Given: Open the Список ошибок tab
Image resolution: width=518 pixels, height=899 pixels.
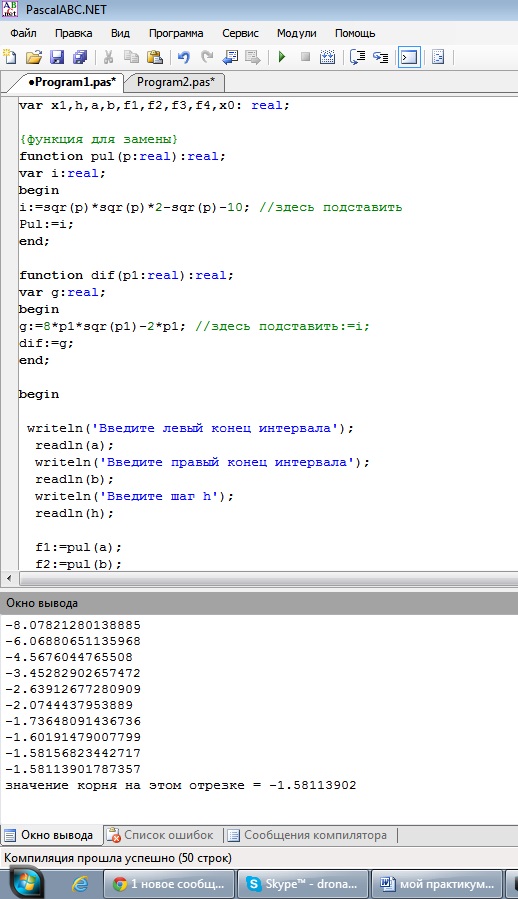Looking at the screenshot, I should coord(162,835).
